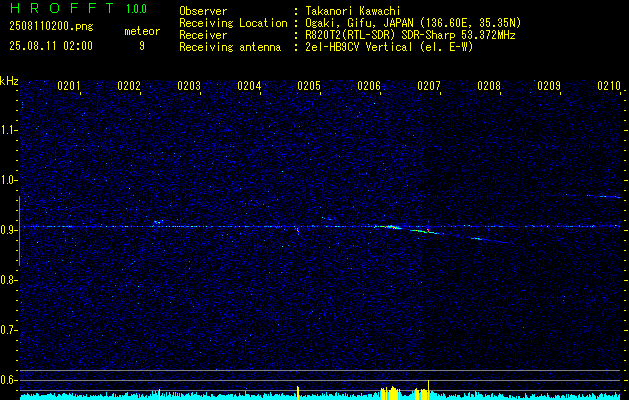Click the bright meteor echo after 0206
This screenshot has height=400, width=629.
tap(388, 227)
